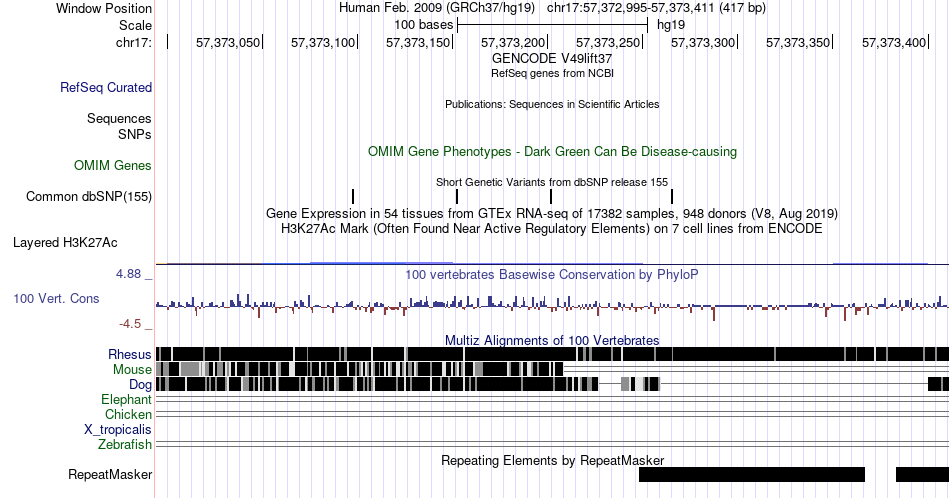Click the 100 bases scale bar
The height and width of the screenshot is (498, 950).
click(x=553, y=25)
